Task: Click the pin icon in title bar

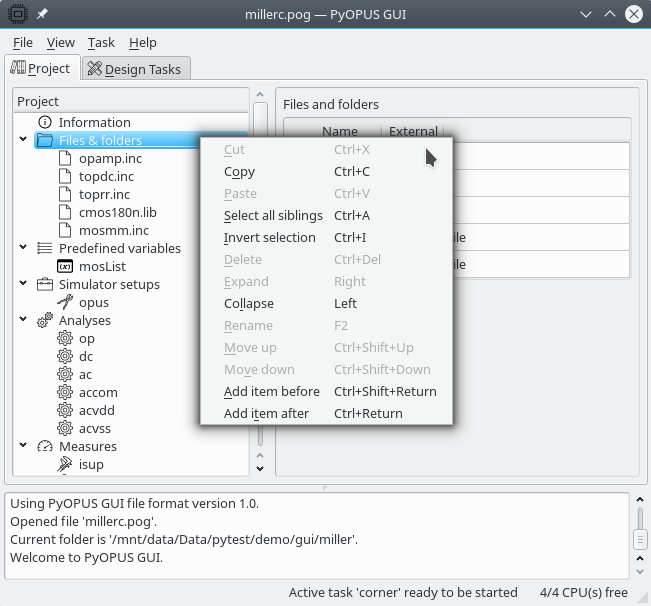Action: click(x=43, y=14)
